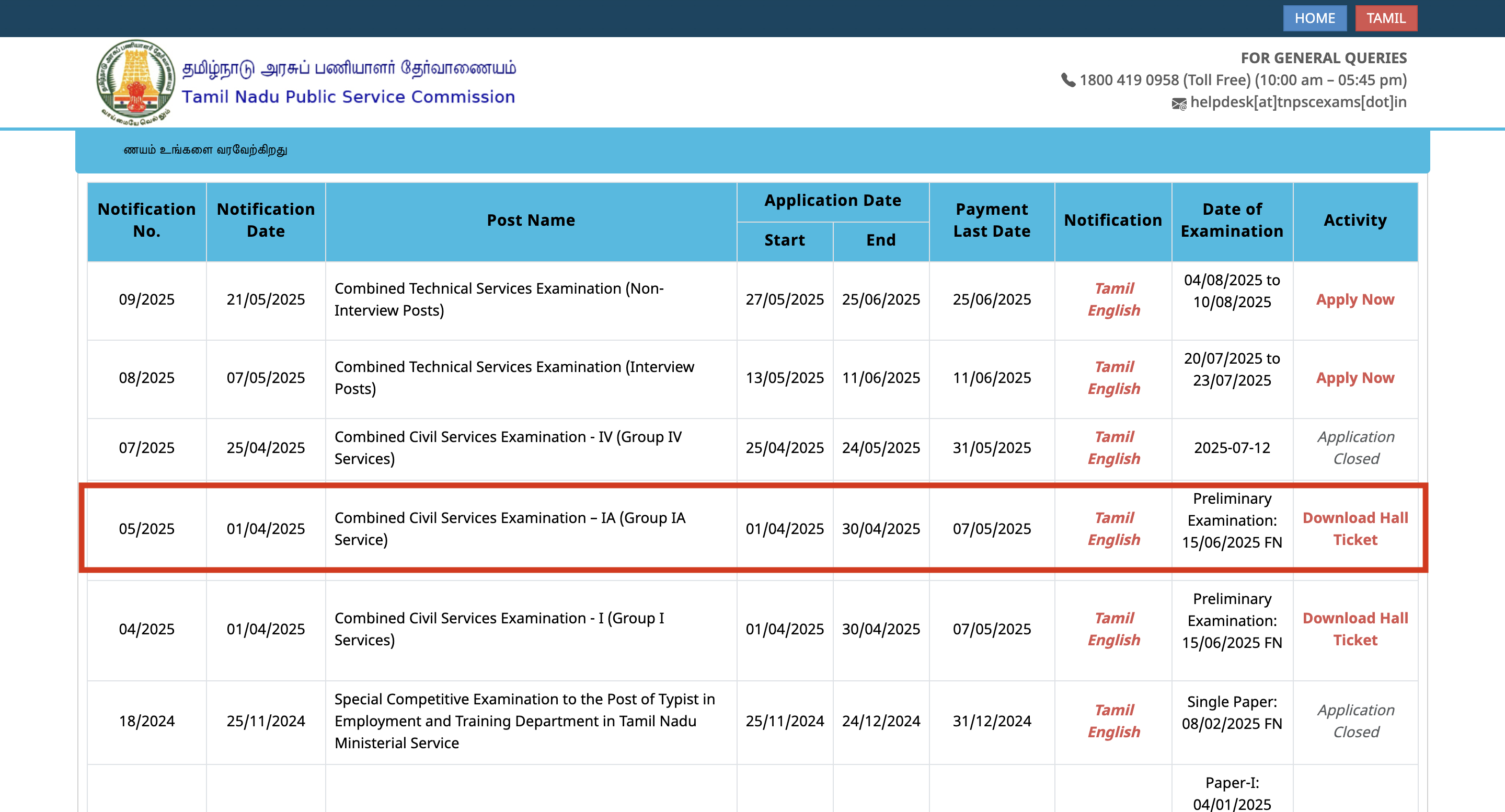1505x812 pixels.
Task: Open Tamil notification for Typist exam 18/2024
Action: pyautogui.click(x=1113, y=710)
